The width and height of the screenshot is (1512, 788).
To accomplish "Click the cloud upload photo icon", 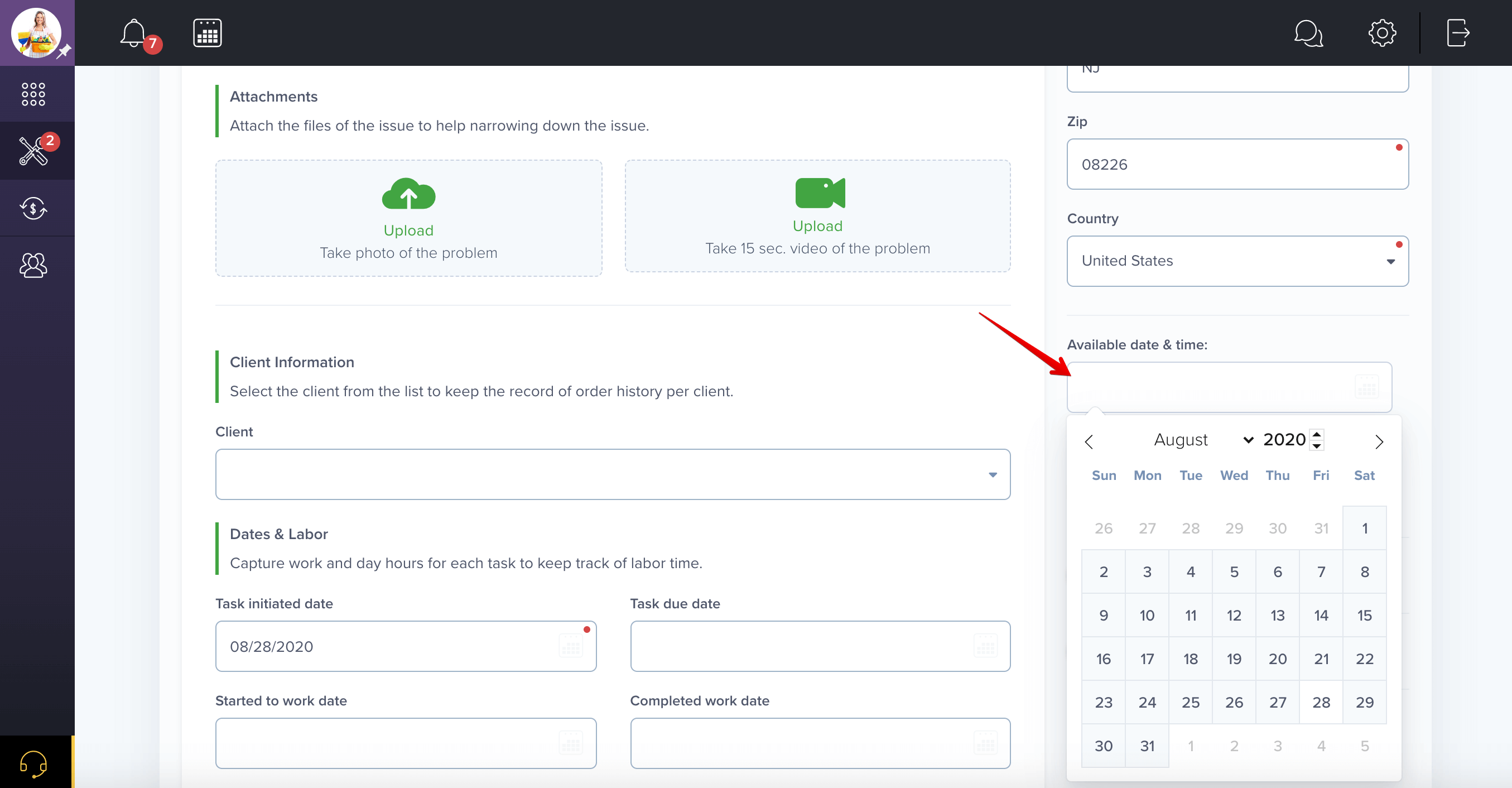I will pyautogui.click(x=408, y=193).
